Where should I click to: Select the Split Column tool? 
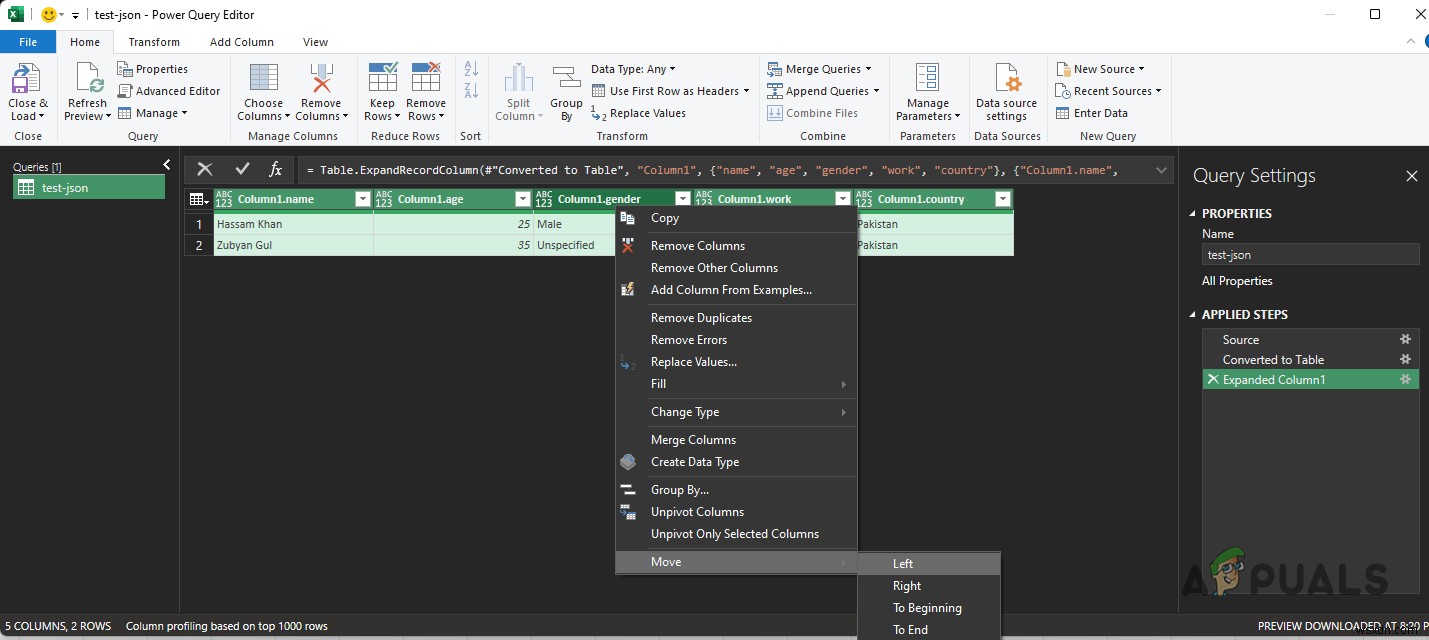point(518,90)
